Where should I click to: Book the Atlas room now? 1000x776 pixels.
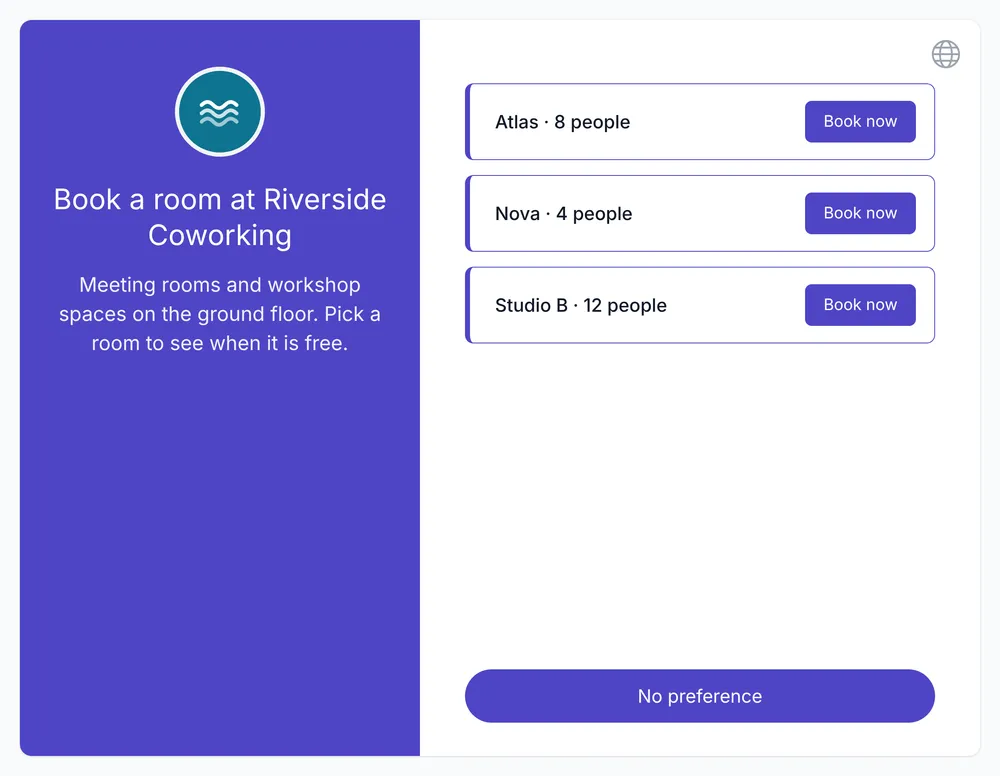[x=860, y=121]
